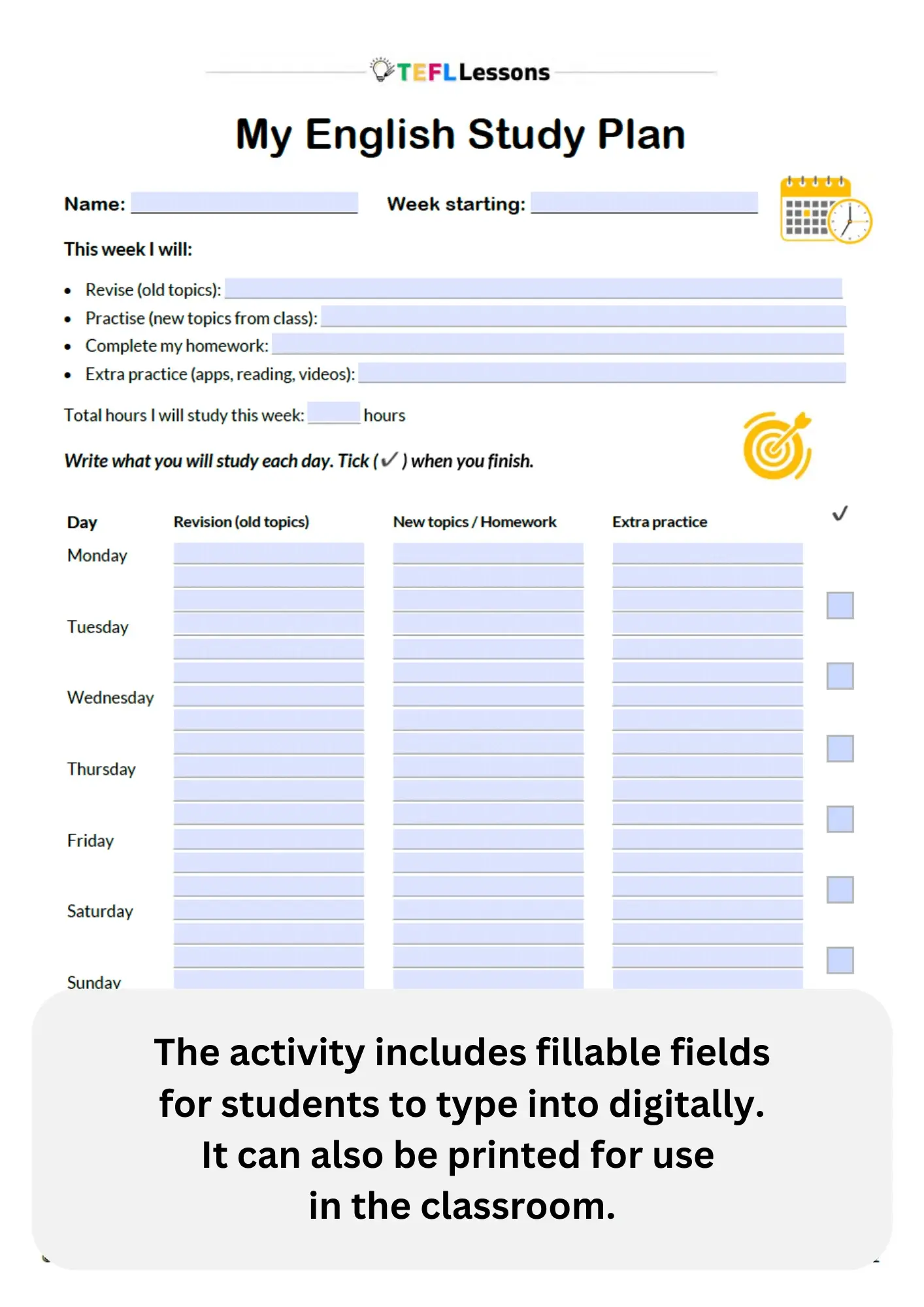Tick the bottom-most visible checkbox
Image resolution: width=924 pixels, height=1307 pixels.
pyautogui.click(x=840, y=960)
